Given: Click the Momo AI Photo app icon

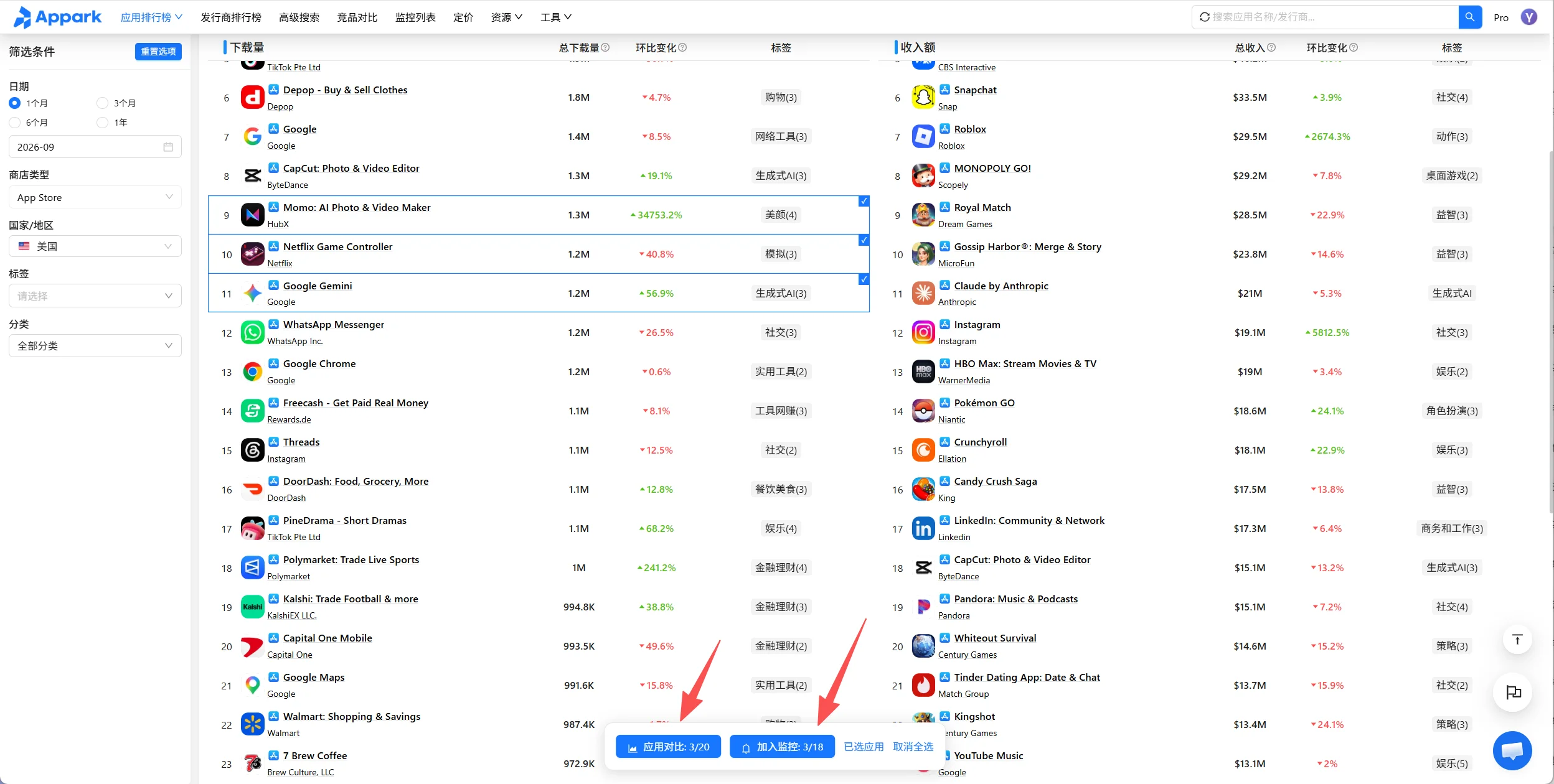Looking at the screenshot, I should pos(252,215).
